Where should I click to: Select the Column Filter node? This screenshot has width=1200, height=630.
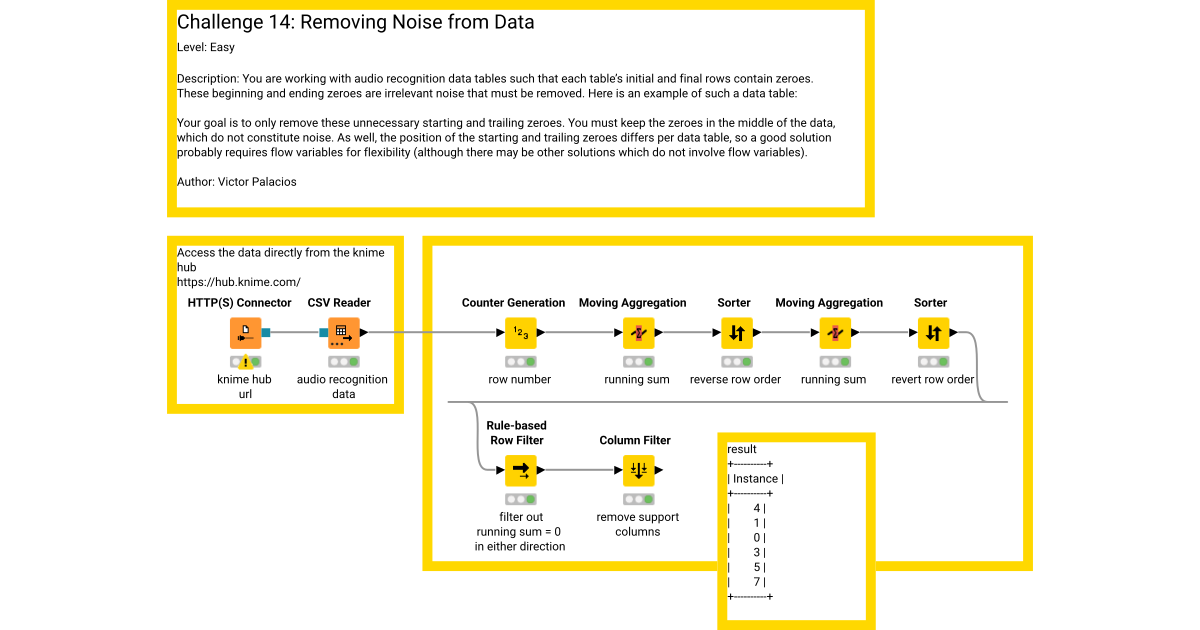[x=637, y=470]
